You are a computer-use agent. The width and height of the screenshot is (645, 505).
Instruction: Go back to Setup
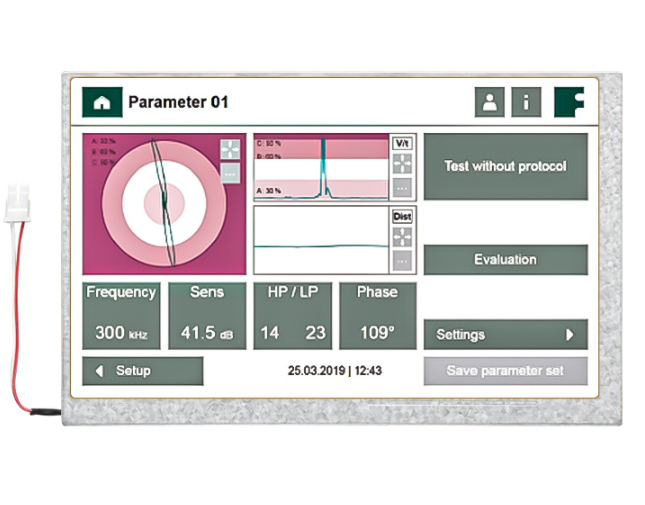click(x=143, y=371)
